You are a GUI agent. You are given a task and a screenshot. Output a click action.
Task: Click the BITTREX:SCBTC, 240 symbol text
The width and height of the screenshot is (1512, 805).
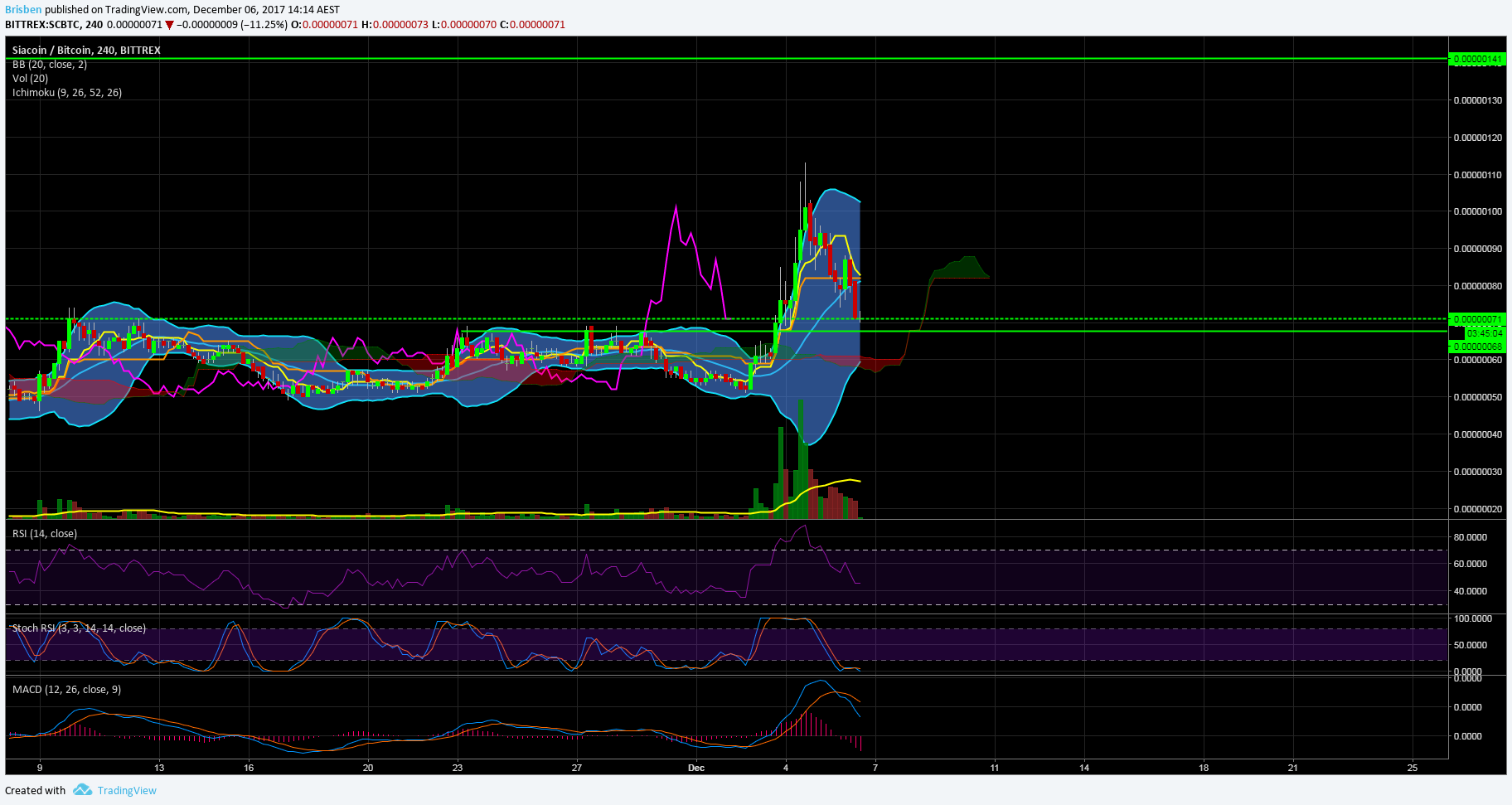point(54,25)
